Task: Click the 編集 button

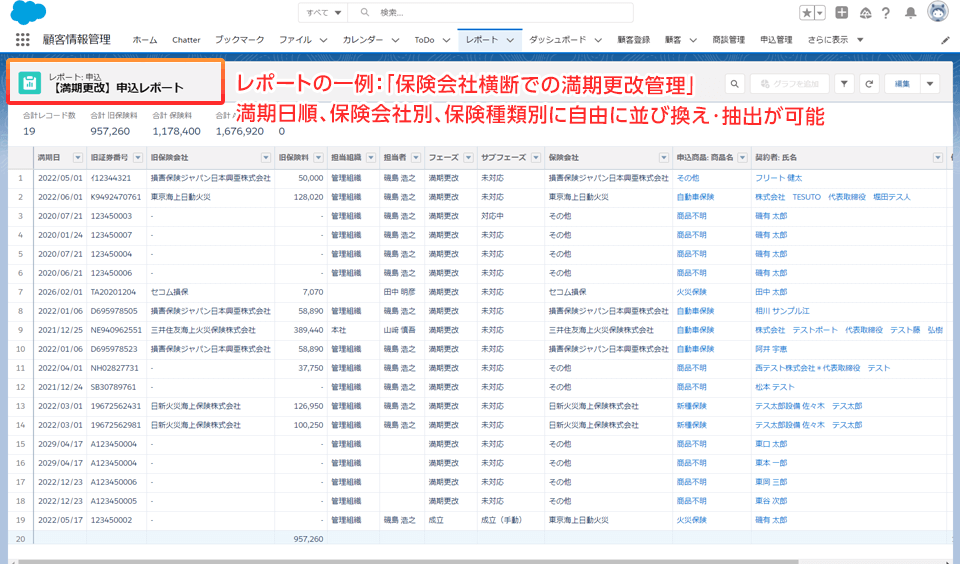Action: [x=902, y=85]
